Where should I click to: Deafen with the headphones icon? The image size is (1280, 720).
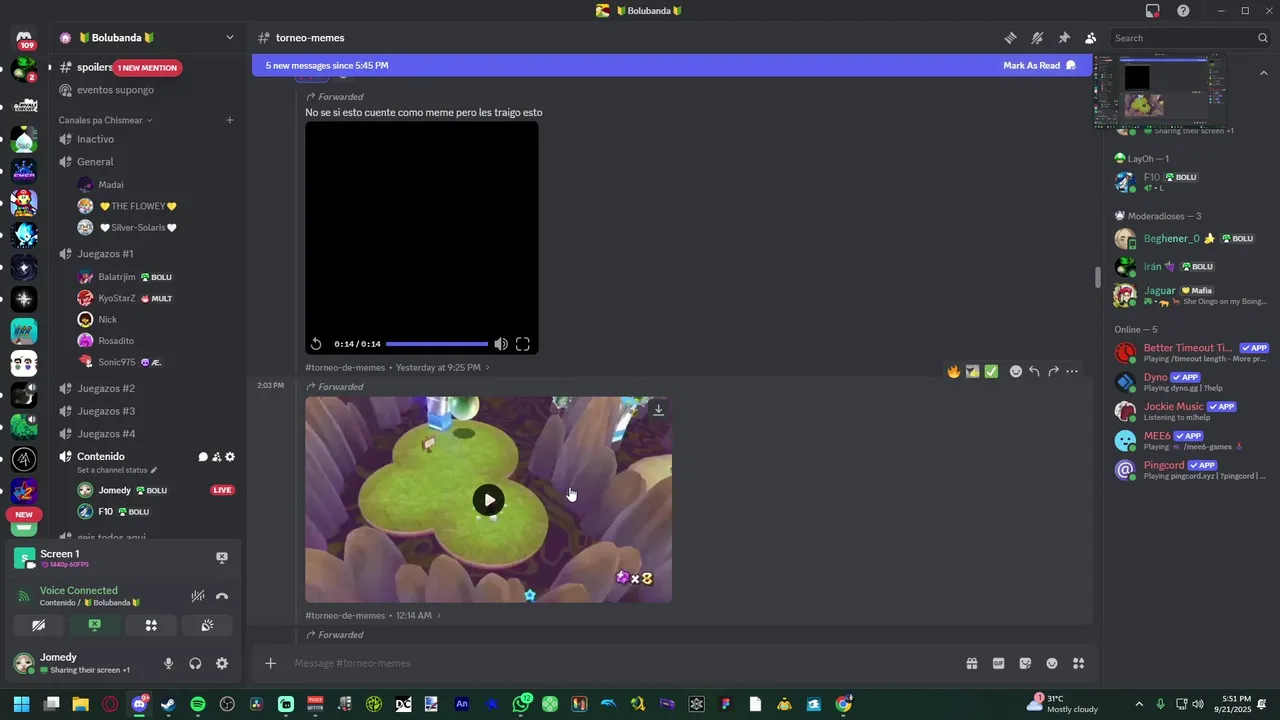pos(195,663)
